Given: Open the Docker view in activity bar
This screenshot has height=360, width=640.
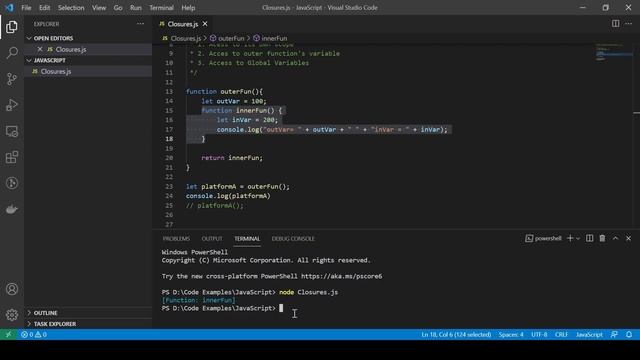Looking at the screenshot, I should click(x=12, y=209).
